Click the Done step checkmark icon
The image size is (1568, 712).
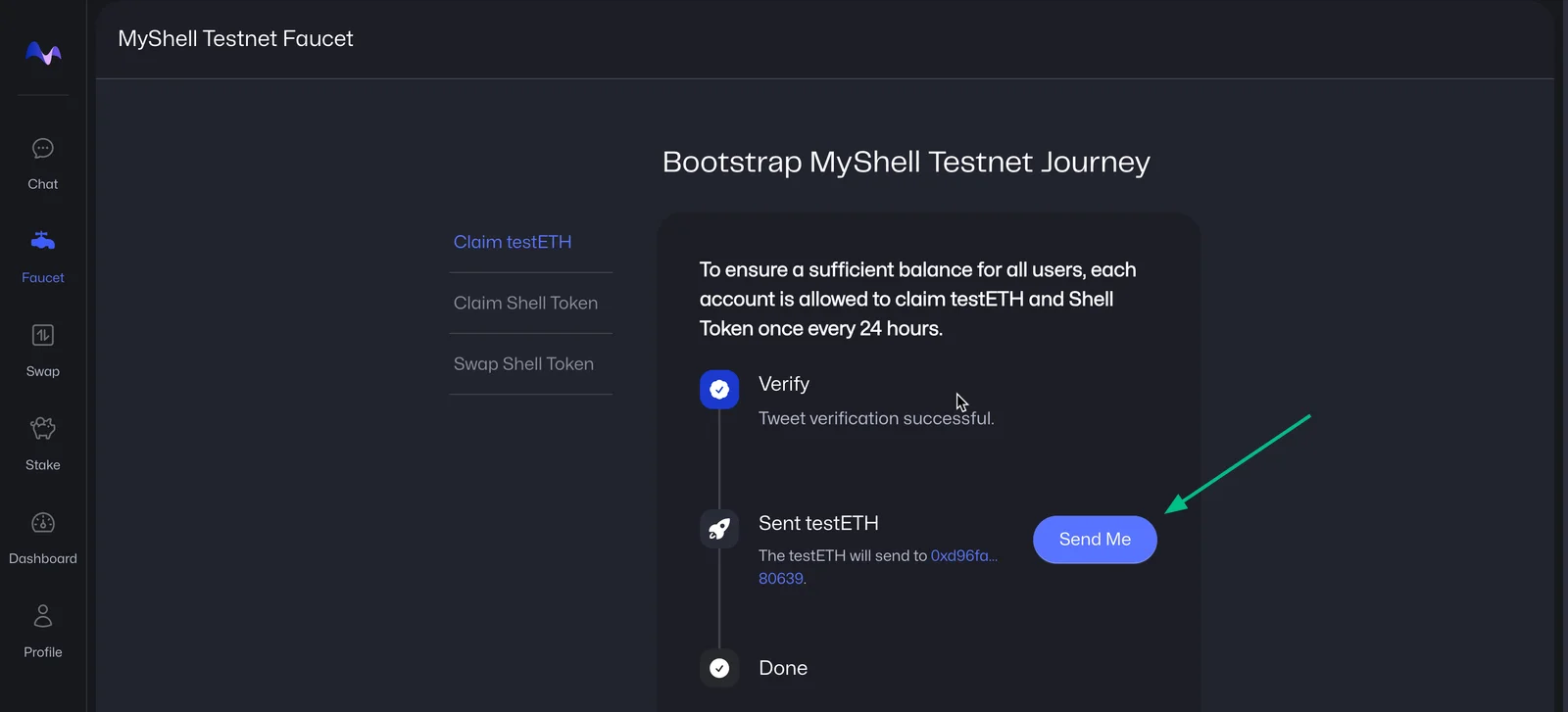[x=719, y=668]
